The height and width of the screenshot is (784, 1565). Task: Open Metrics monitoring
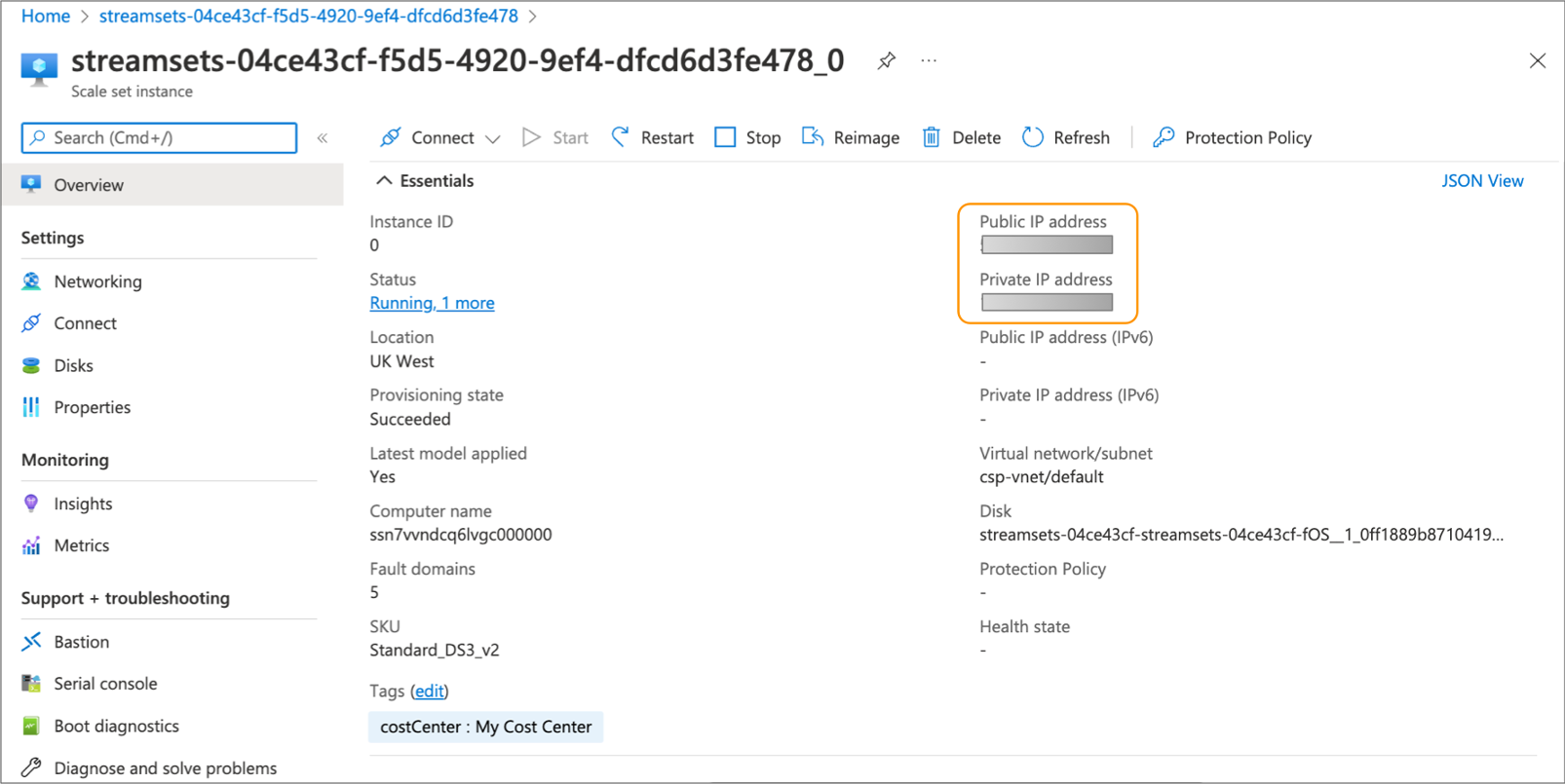[x=81, y=545]
